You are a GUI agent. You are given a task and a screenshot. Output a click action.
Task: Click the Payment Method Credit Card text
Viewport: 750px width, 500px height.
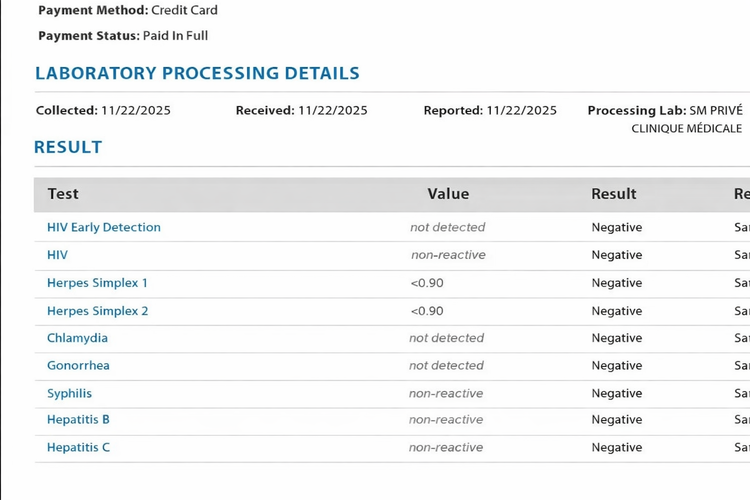click(x=184, y=10)
